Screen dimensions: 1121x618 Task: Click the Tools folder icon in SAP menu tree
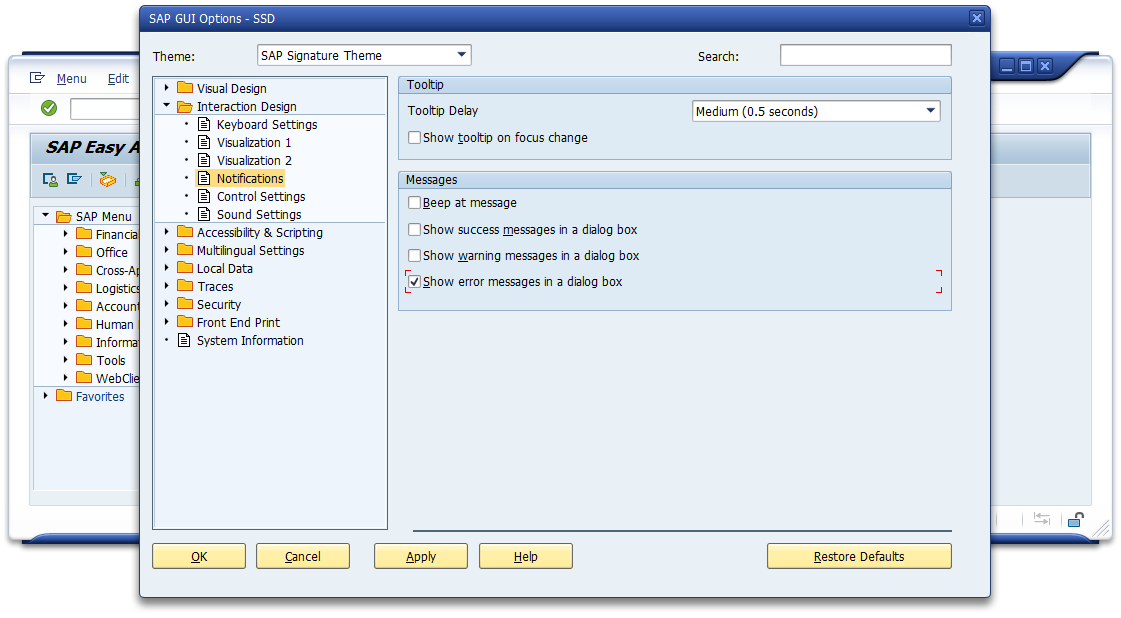[84, 359]
